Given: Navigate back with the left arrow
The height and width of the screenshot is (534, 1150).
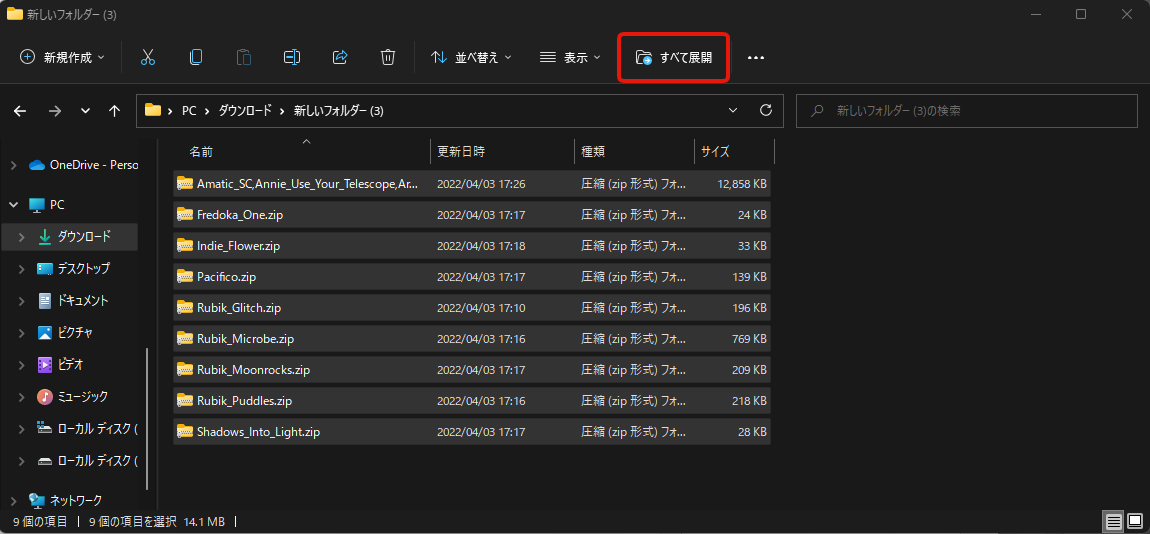Looking at the screenshot, I should point(20,111).
